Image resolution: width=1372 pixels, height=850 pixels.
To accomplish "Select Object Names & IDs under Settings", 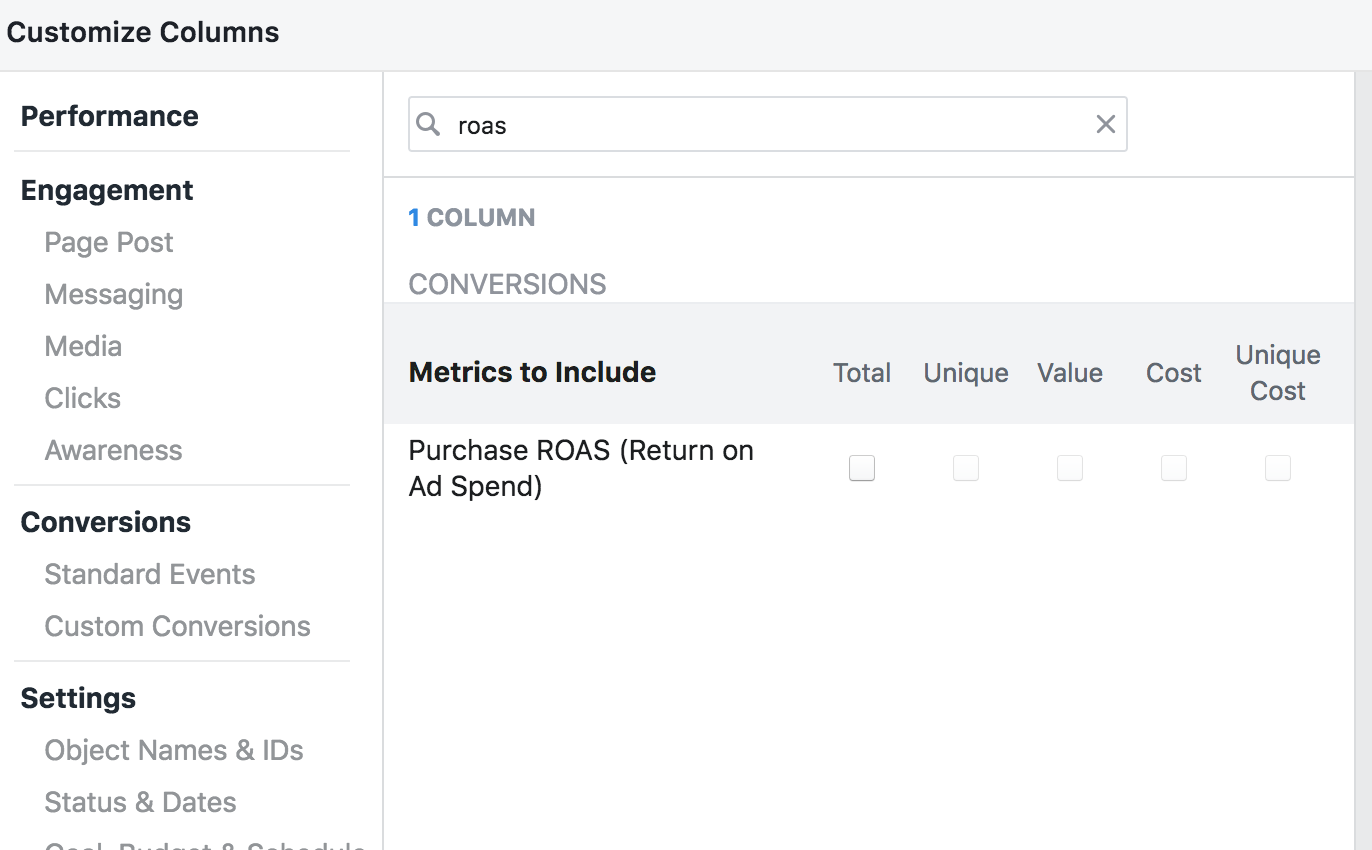I will pyautogui.click(x=173, y=750).
